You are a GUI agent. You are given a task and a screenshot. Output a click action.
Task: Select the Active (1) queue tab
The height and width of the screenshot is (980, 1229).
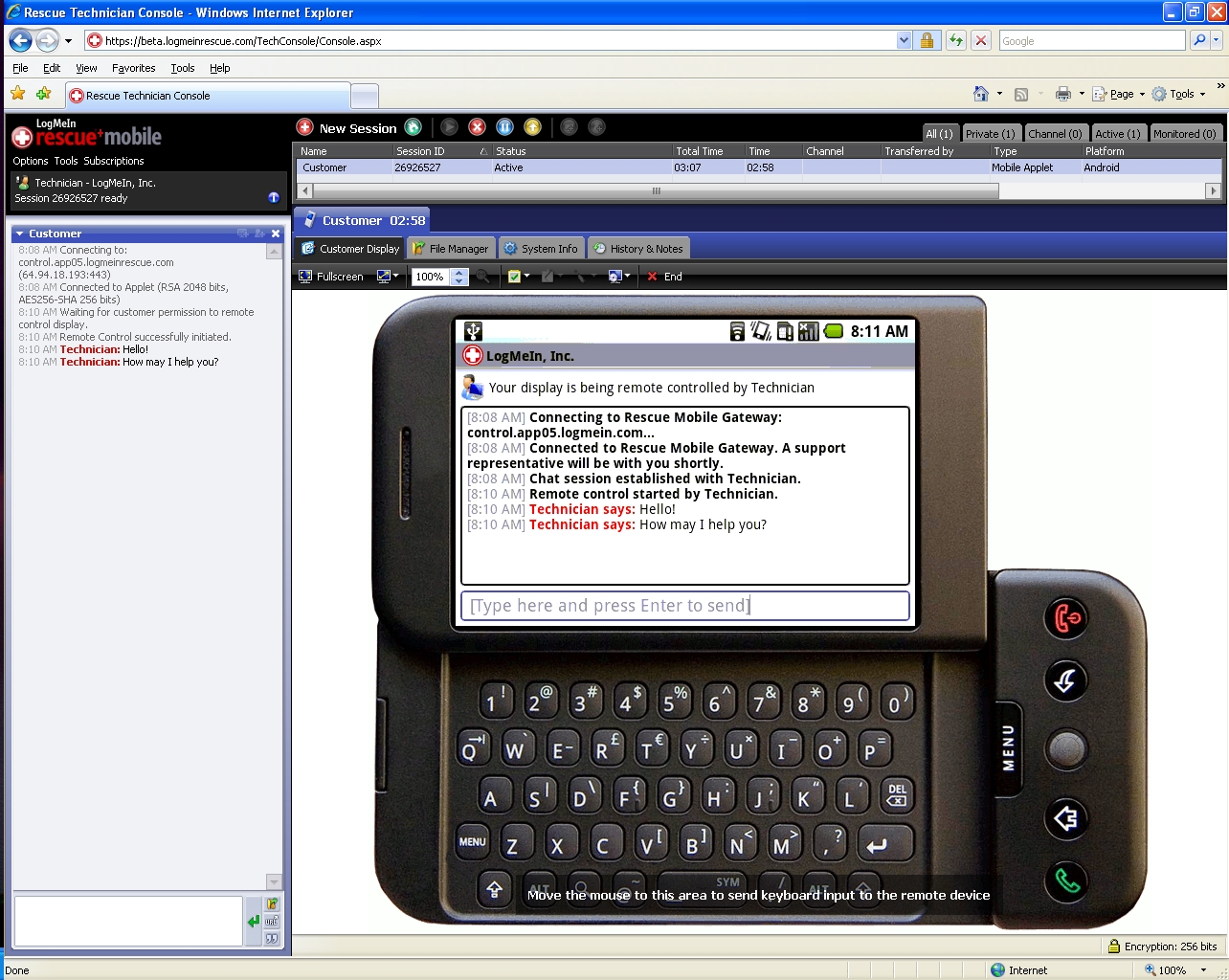1118,134
